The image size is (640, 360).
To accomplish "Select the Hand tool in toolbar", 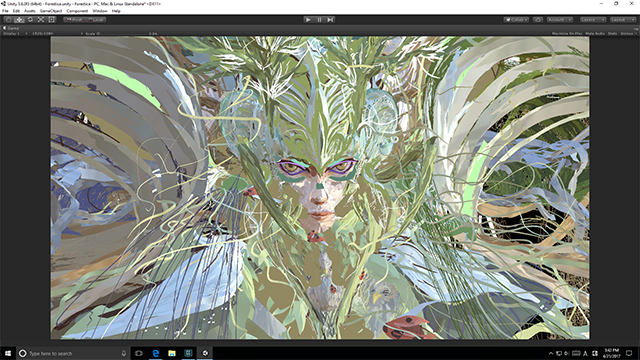I will coord(8,20).
